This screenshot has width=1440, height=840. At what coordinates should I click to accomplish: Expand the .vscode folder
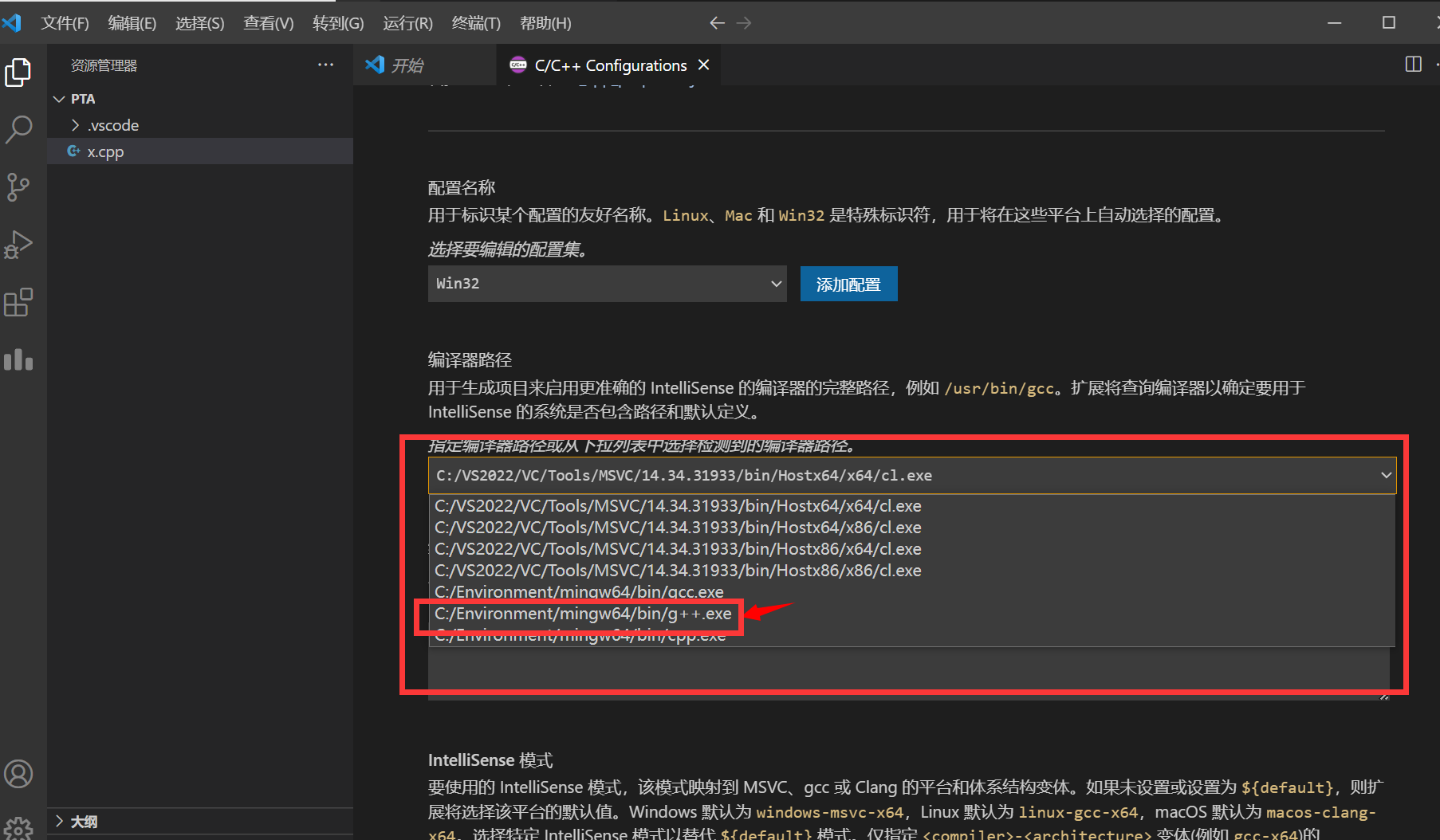click(x=199, y=125)
